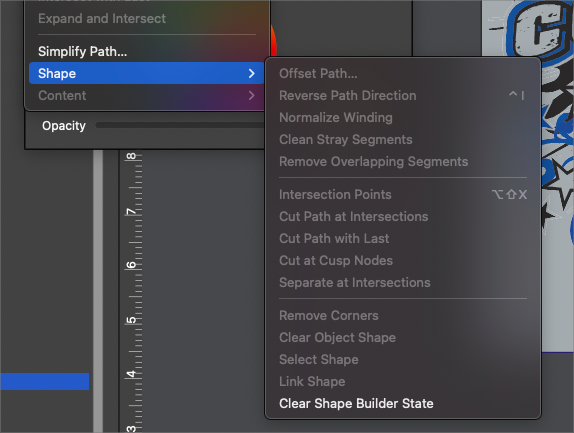Open the Shape menu item
This screenshot has height=433, width=574.
[146, 73]
